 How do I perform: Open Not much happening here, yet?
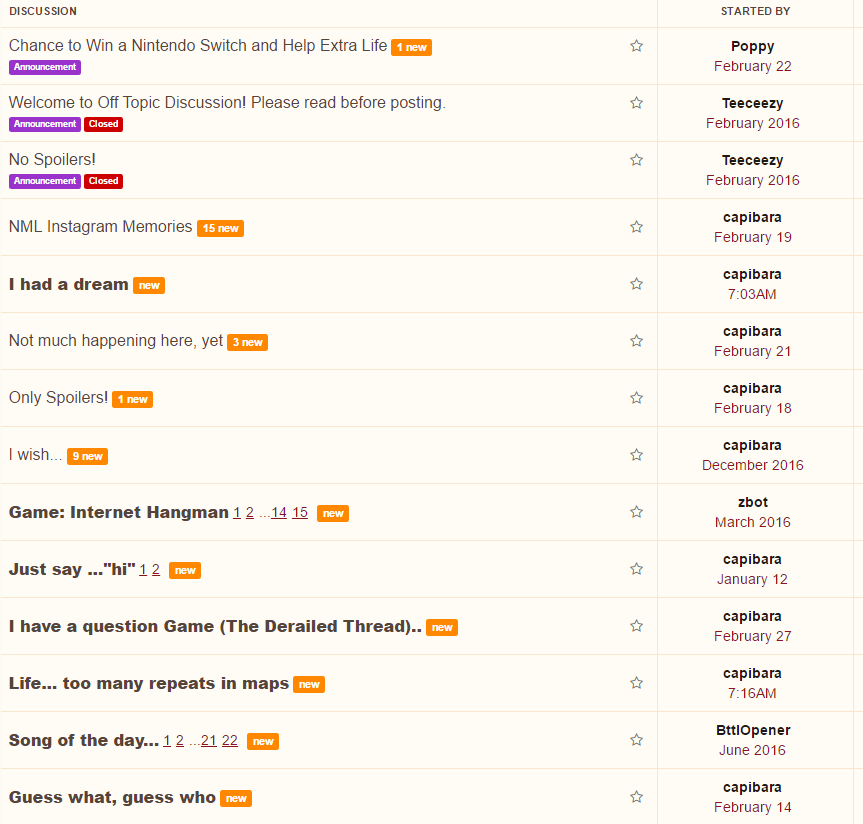(116, 341)
